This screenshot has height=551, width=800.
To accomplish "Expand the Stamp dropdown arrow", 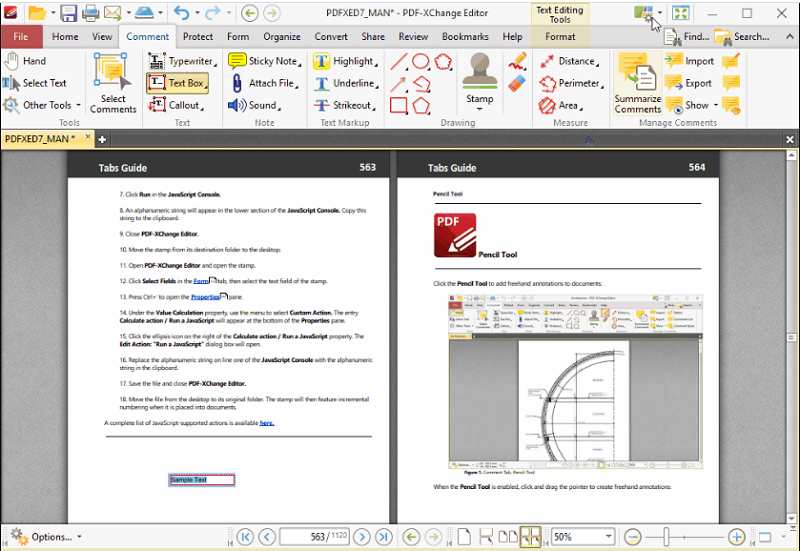I will [x=479, y=110].
